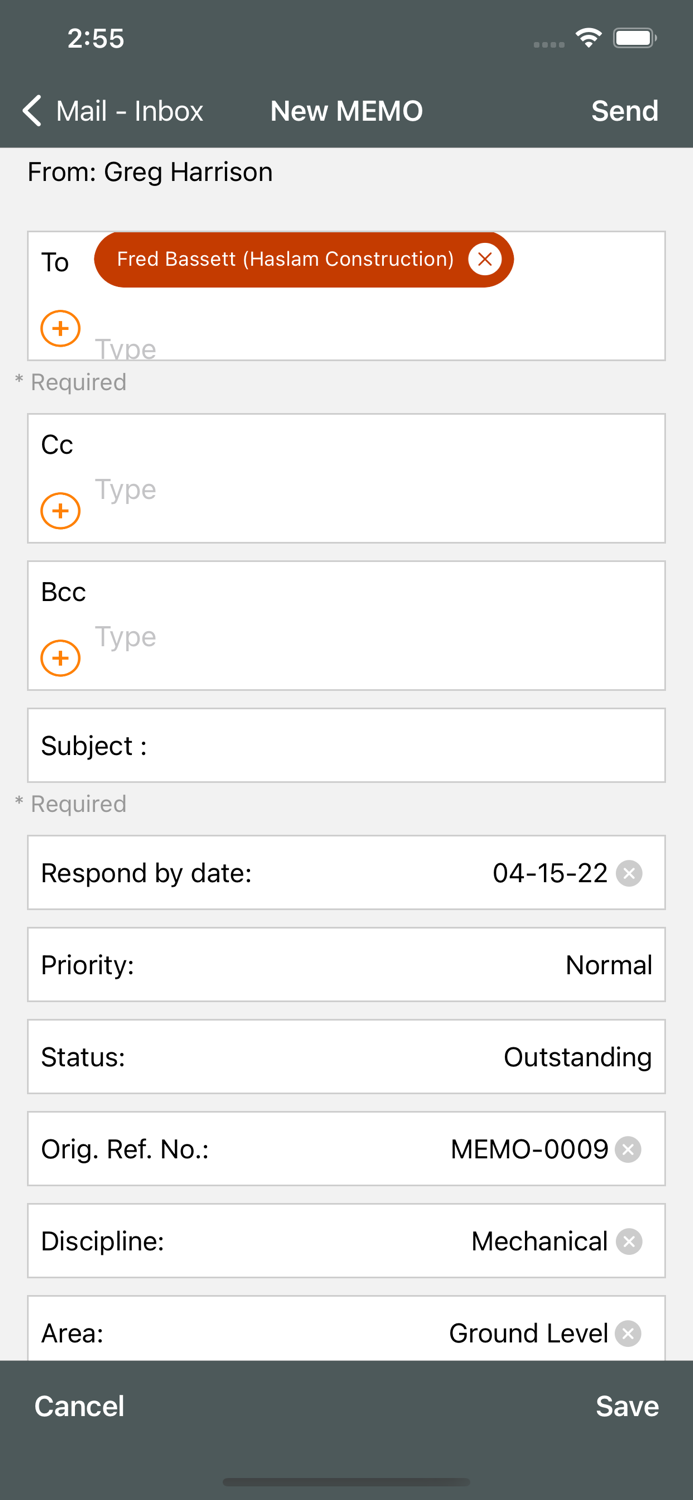Open the Priority dropdown set to Normal

[346, 965]
